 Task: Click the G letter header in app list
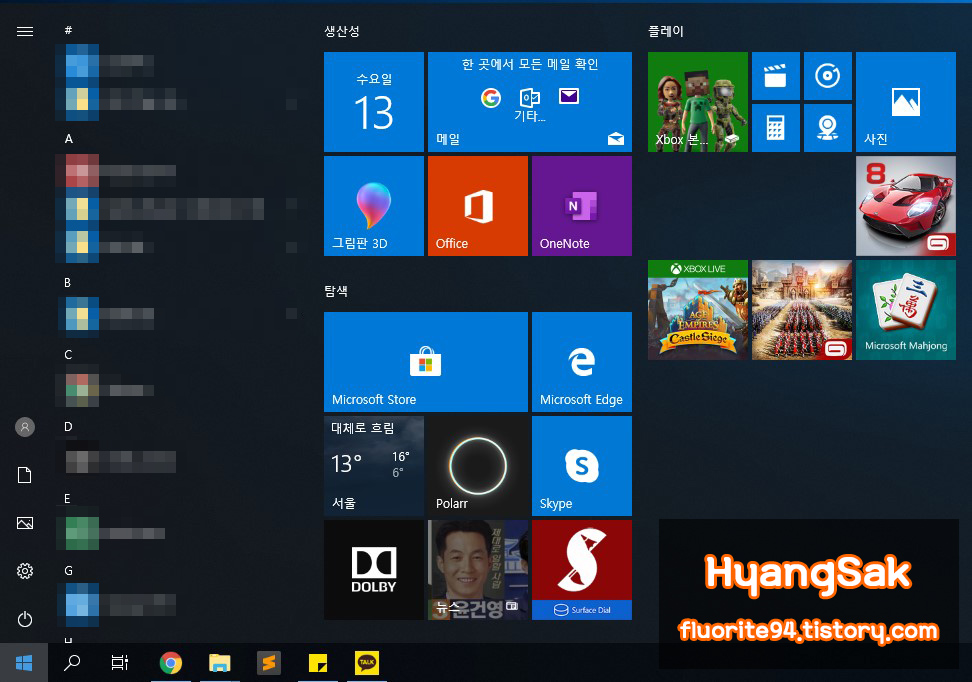coord(68,570)
